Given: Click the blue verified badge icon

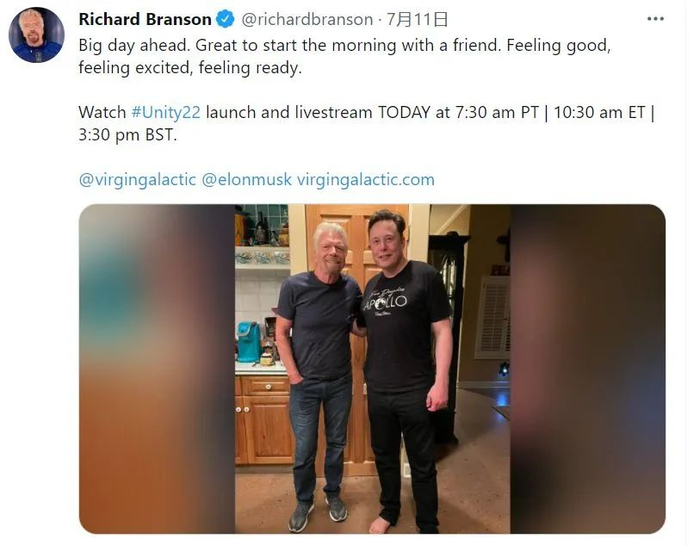Looking at the screenshot, I should 225,19.
